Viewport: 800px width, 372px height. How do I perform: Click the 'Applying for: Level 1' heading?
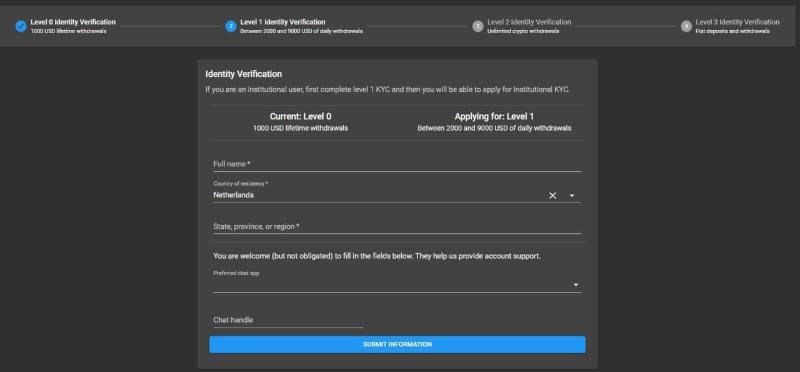pos(494,116)
